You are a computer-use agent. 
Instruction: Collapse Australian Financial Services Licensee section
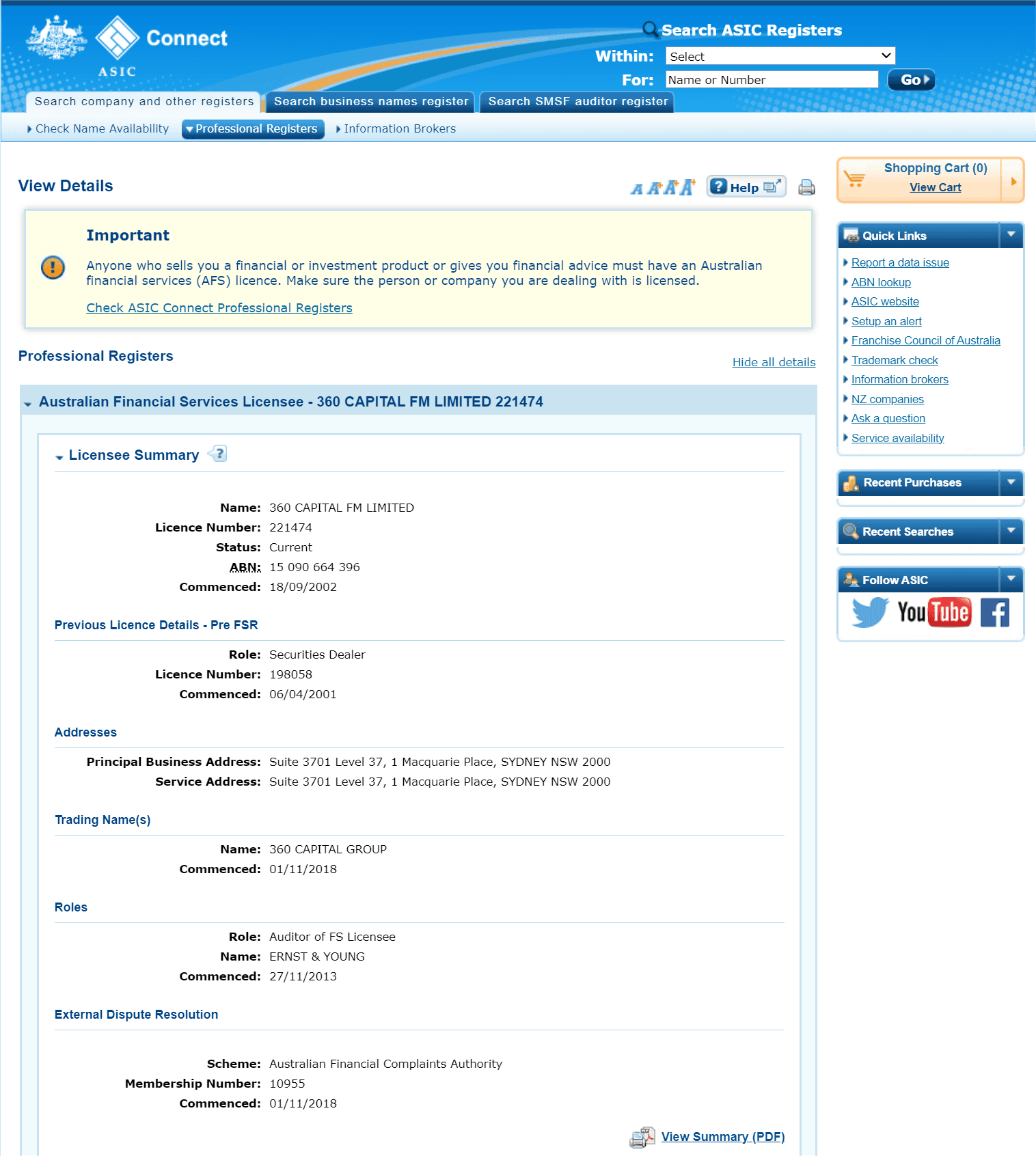point(28,404)
